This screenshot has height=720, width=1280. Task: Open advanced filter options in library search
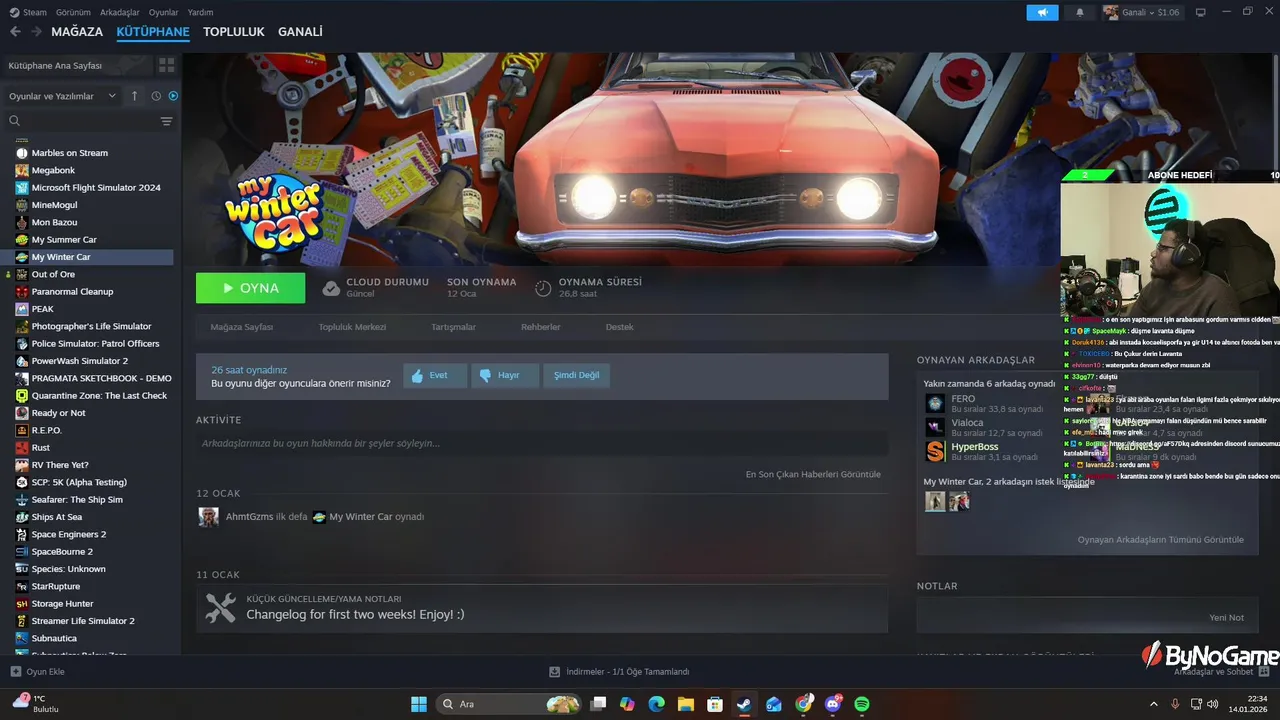coord(166,121)
